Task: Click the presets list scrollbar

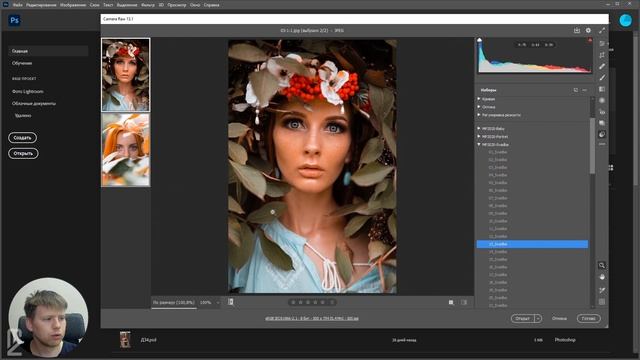Action: click(x=592, y=145)
